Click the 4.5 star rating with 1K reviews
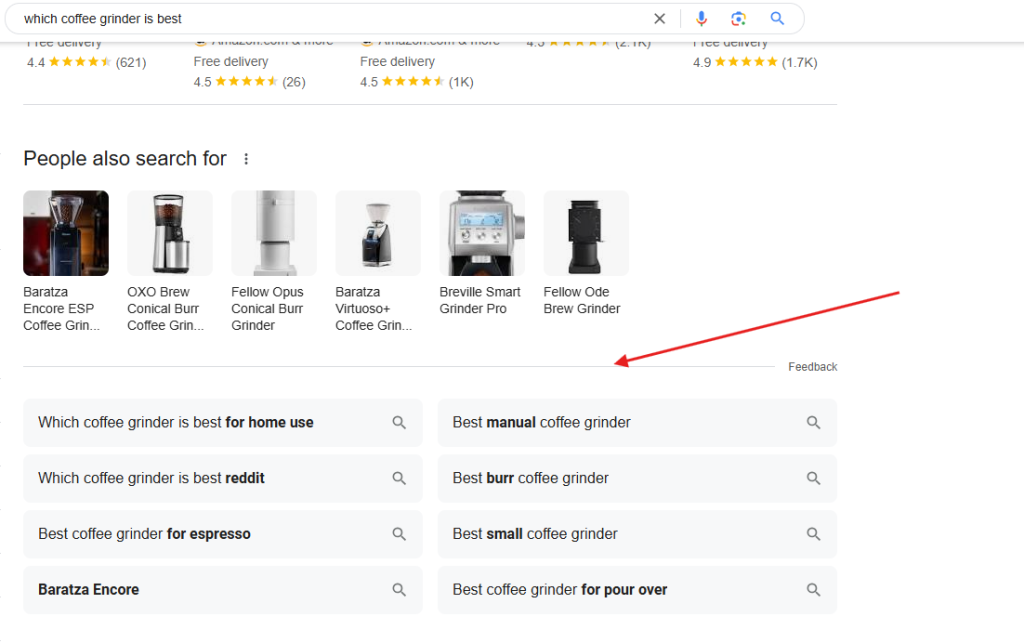The image size is (1024, 643). 417,82
